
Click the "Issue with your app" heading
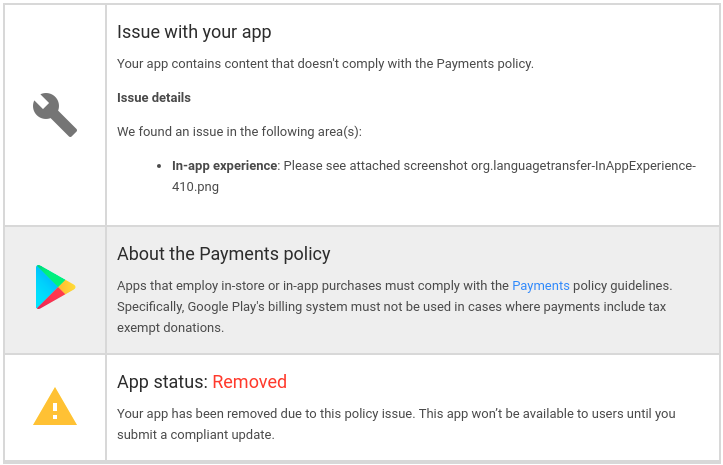[194, 32]
